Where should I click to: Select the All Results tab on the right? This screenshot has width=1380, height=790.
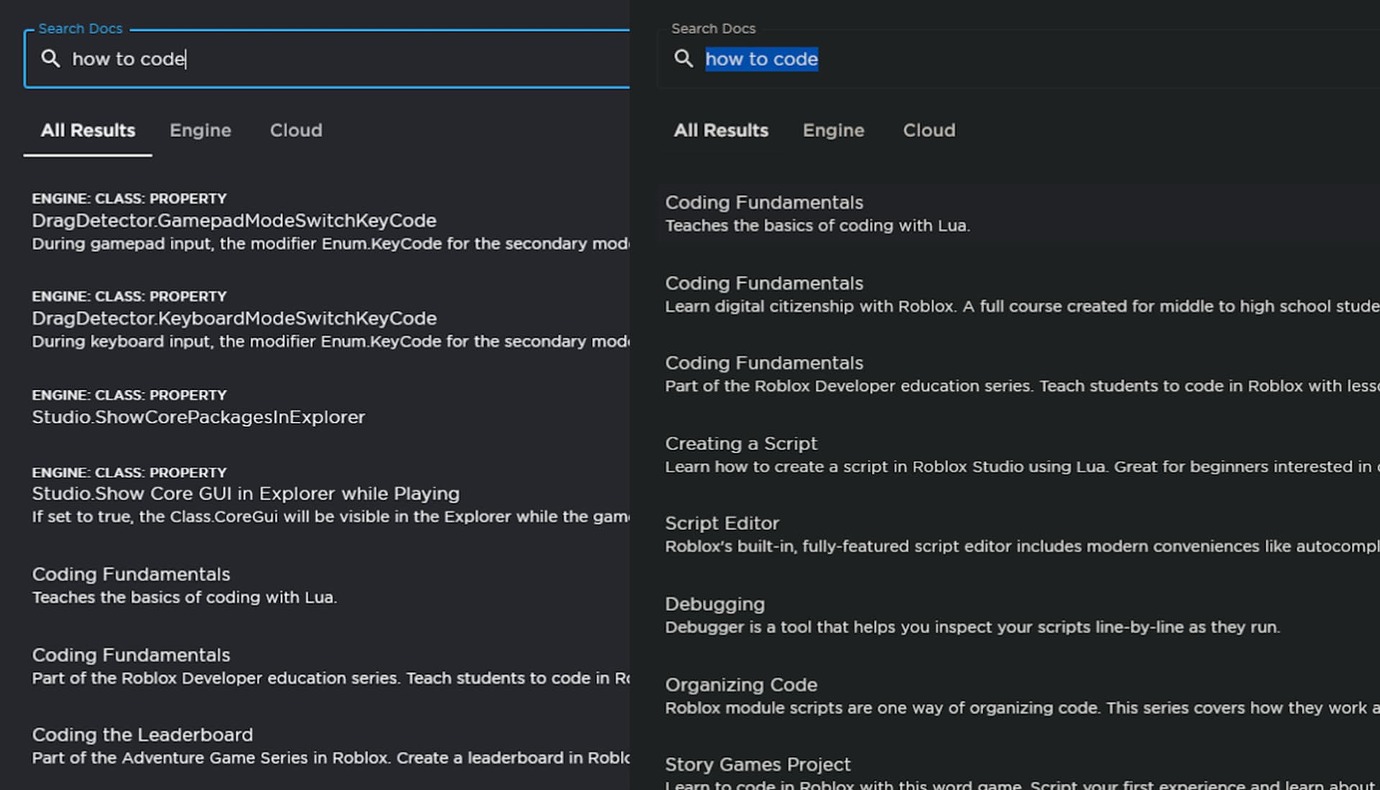(721, 130)
